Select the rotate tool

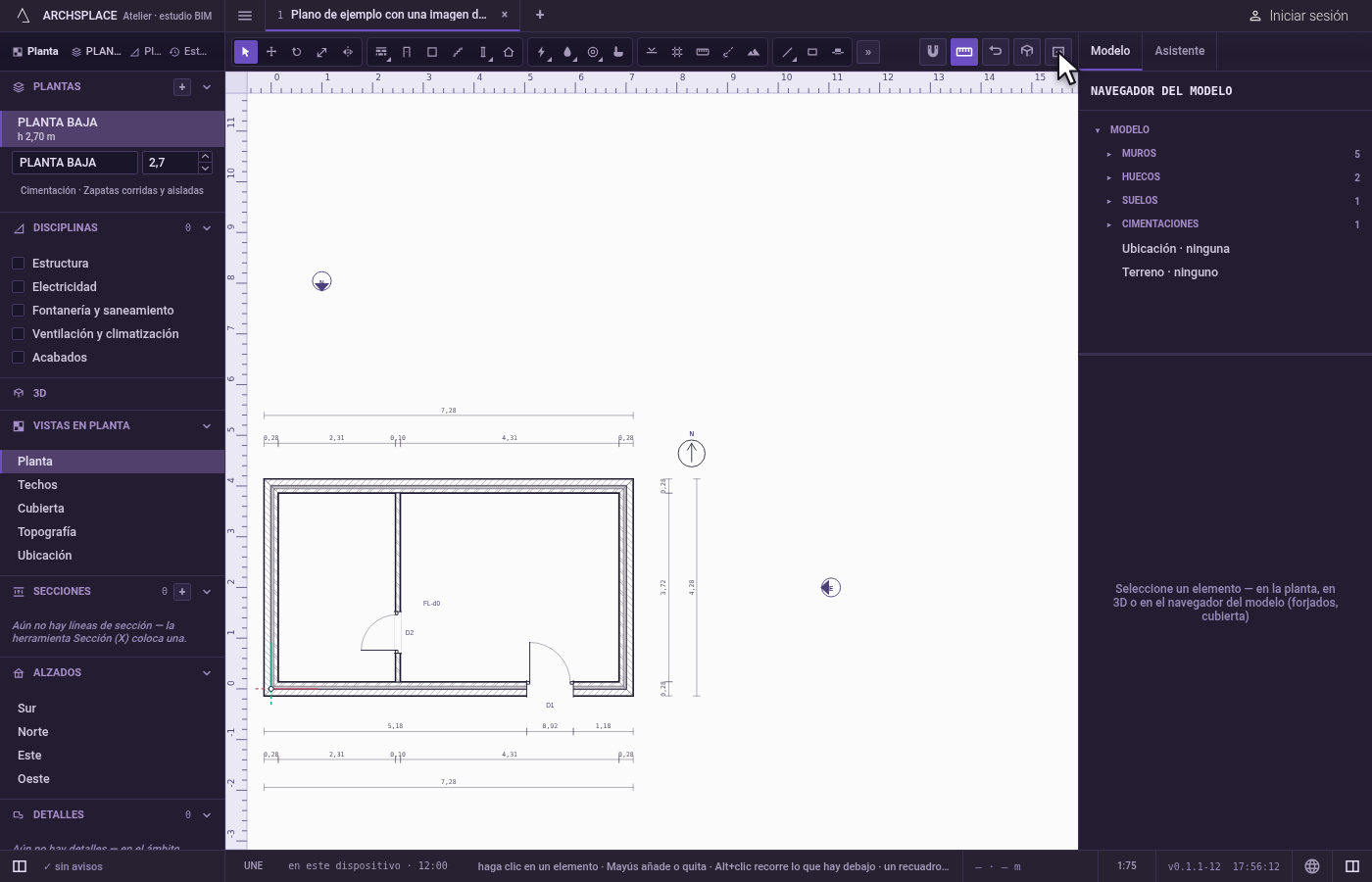[x=297, y=52]
